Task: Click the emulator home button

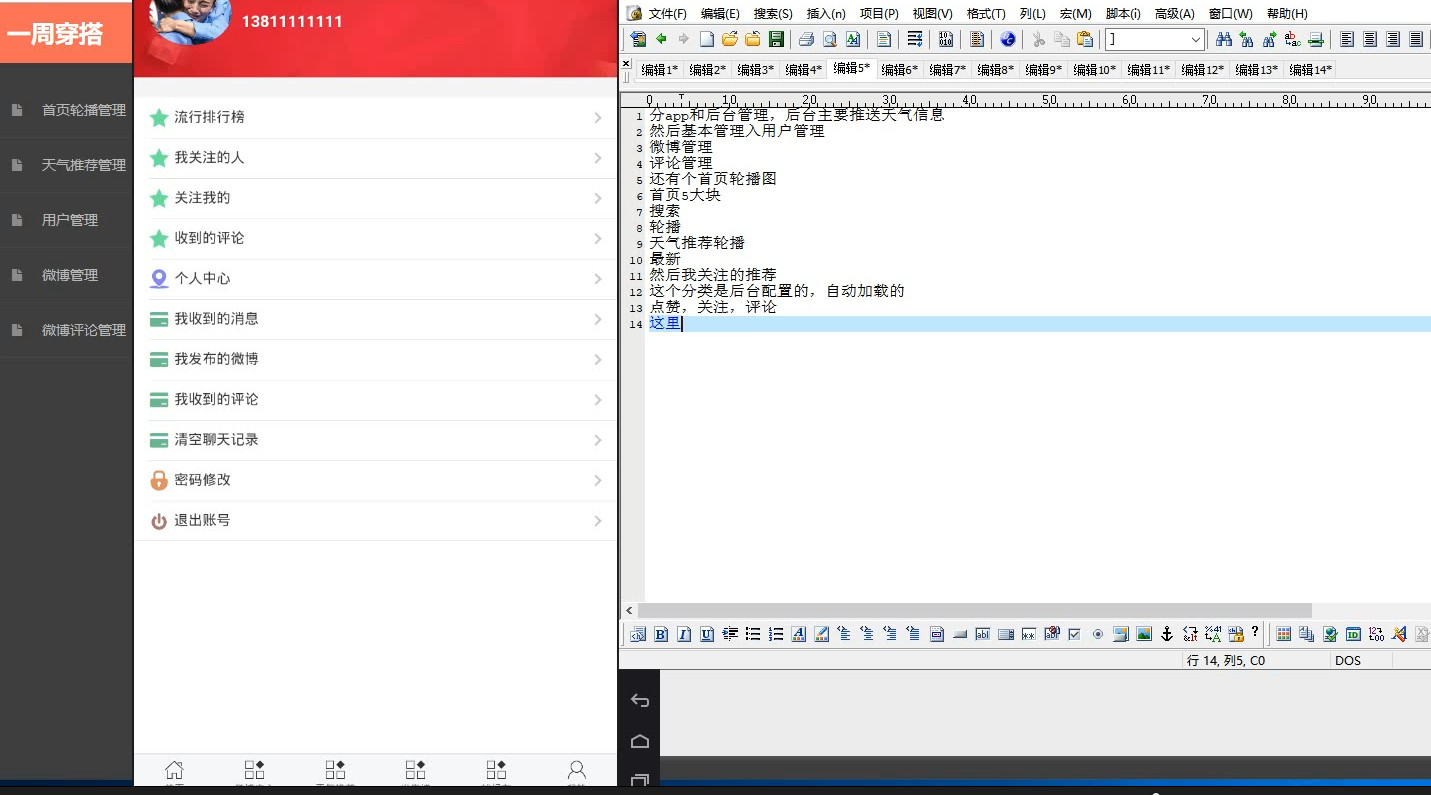Action: [640, 741]
